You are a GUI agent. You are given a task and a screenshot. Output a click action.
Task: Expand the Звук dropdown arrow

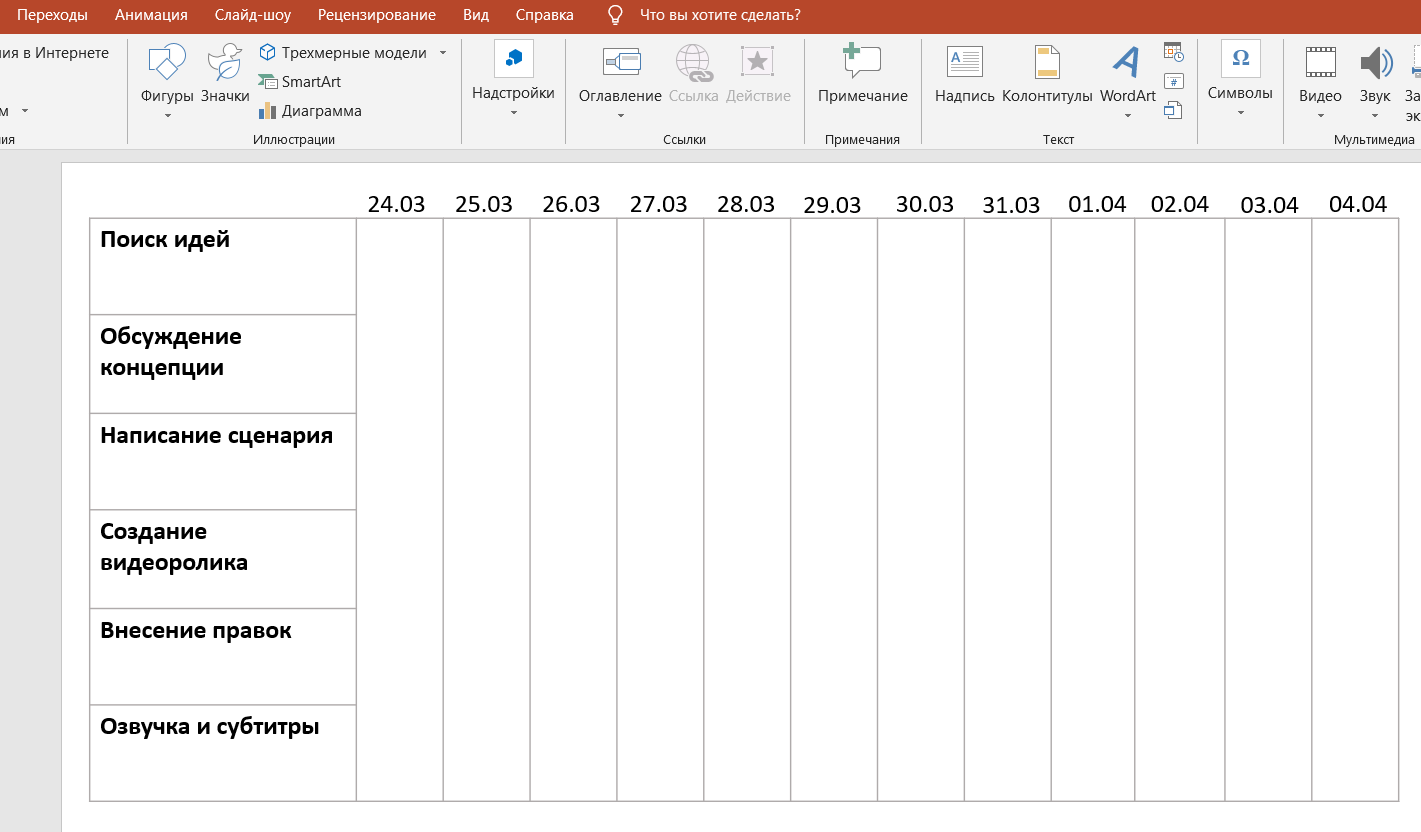pos(1375,116)
